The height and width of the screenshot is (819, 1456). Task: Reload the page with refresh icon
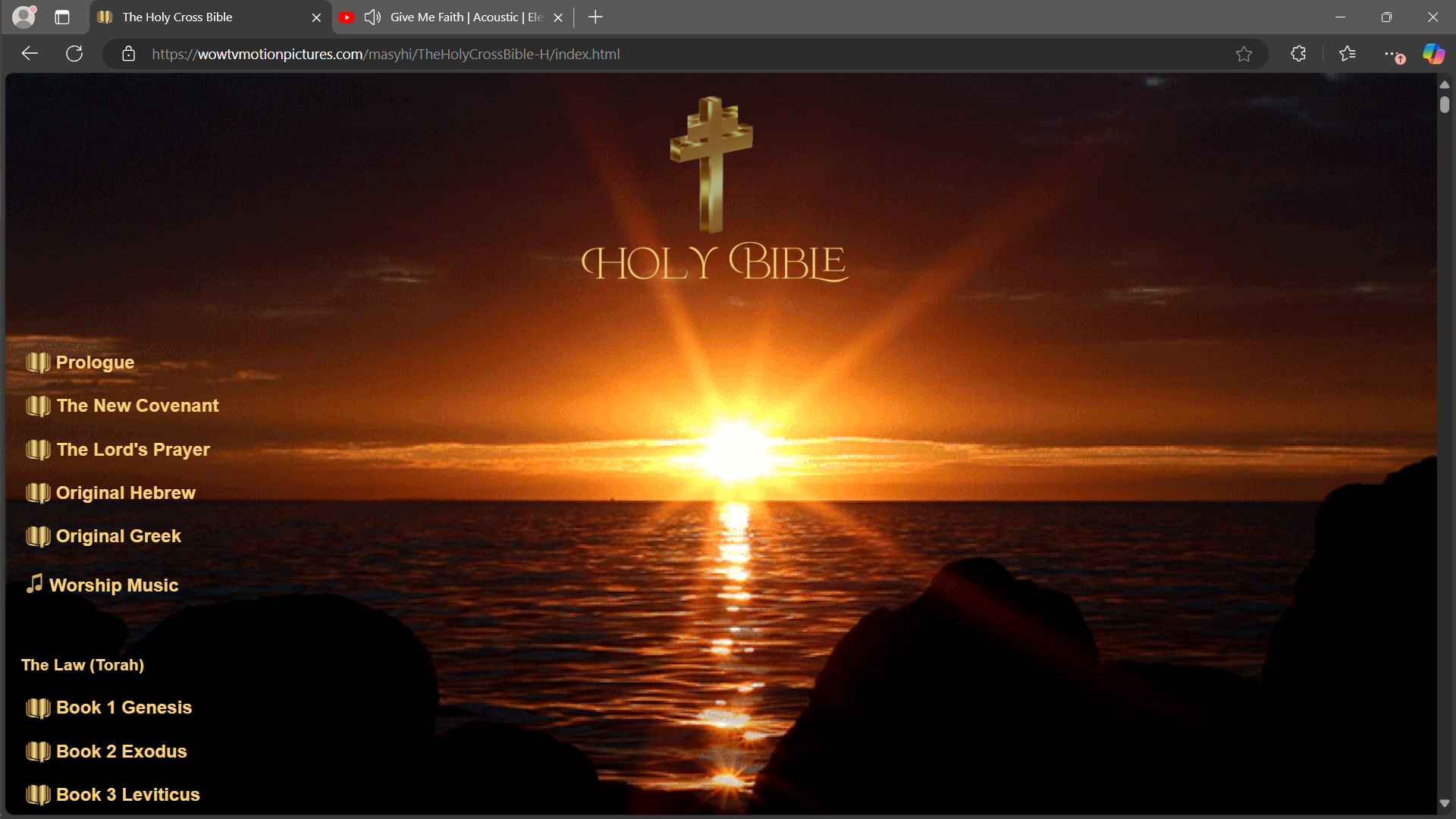(74, 54)
